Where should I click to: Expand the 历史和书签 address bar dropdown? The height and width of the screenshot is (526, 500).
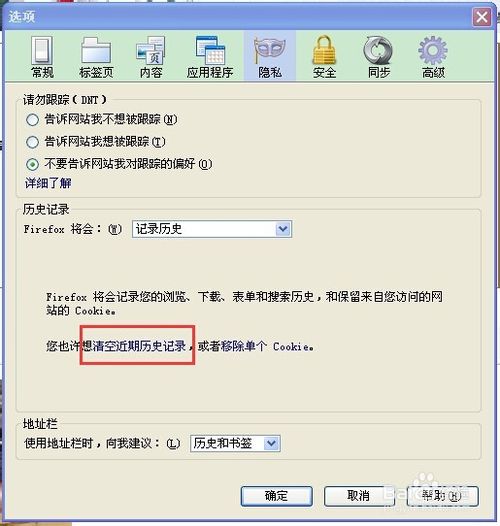click(x=235, y=443)
